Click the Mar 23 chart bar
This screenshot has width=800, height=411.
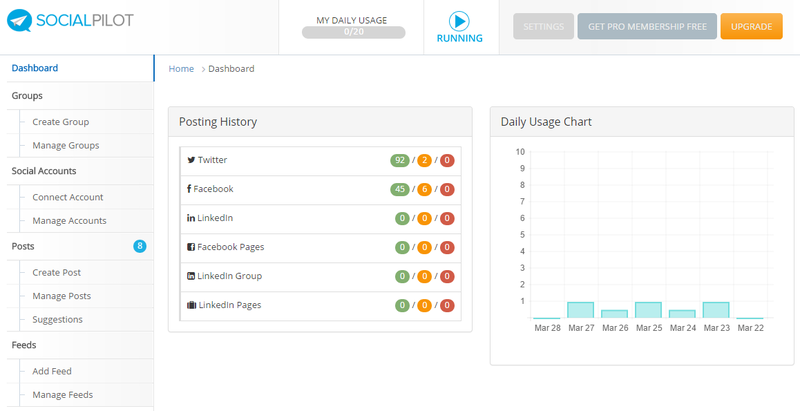pos(716,311)
